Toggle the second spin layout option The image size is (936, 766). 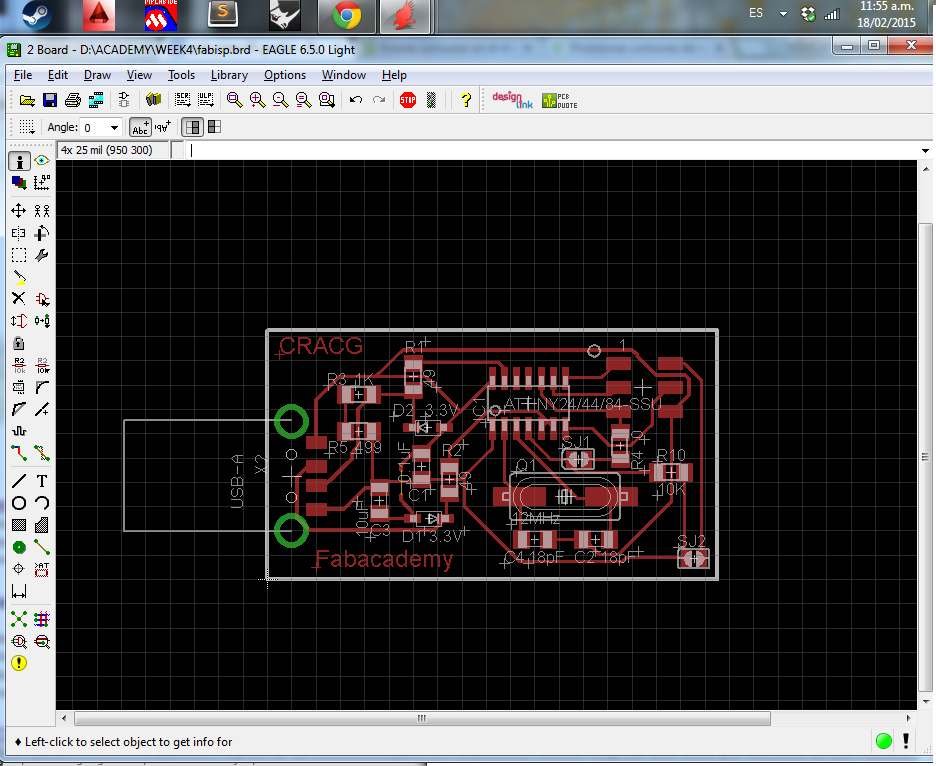click(x=214, y=127)
